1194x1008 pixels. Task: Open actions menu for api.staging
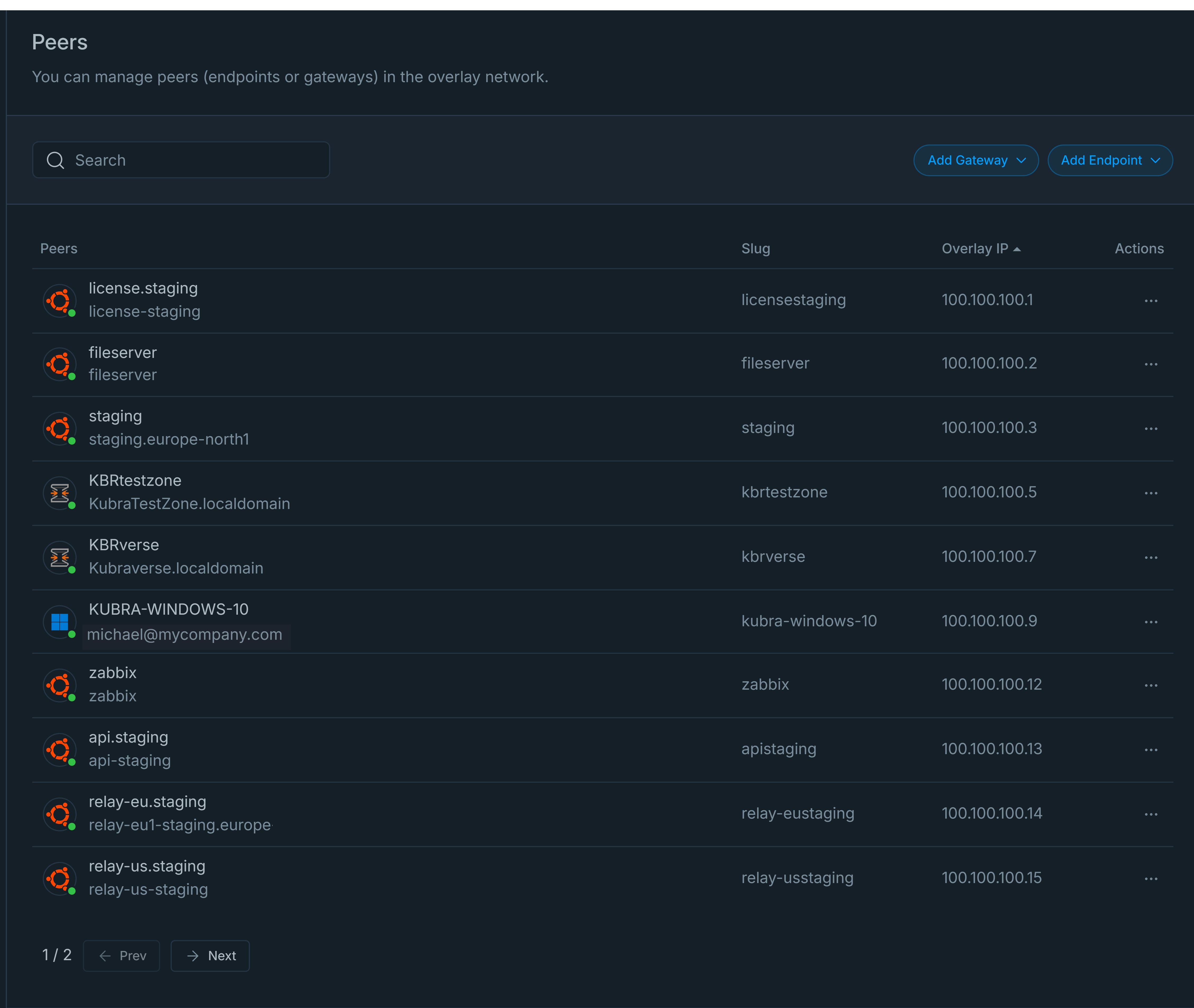click(1151, 750)
